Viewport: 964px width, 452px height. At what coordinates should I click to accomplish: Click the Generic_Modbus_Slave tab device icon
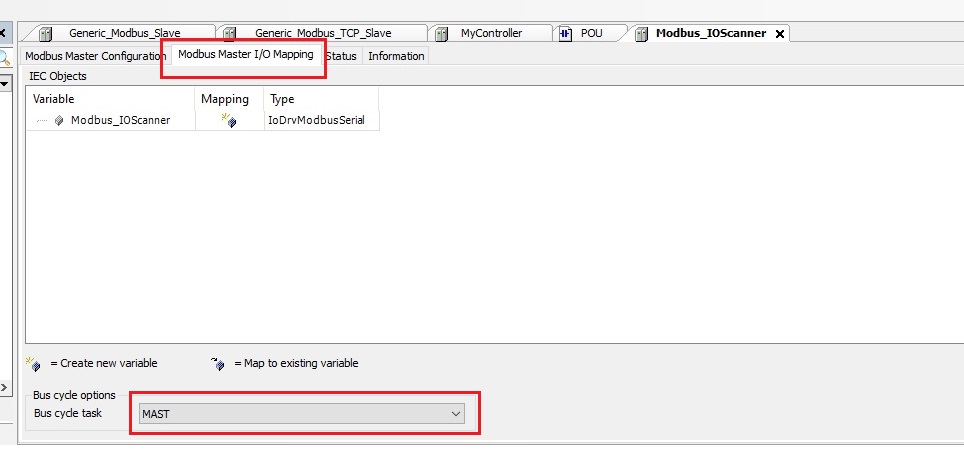tap(45, 33)
